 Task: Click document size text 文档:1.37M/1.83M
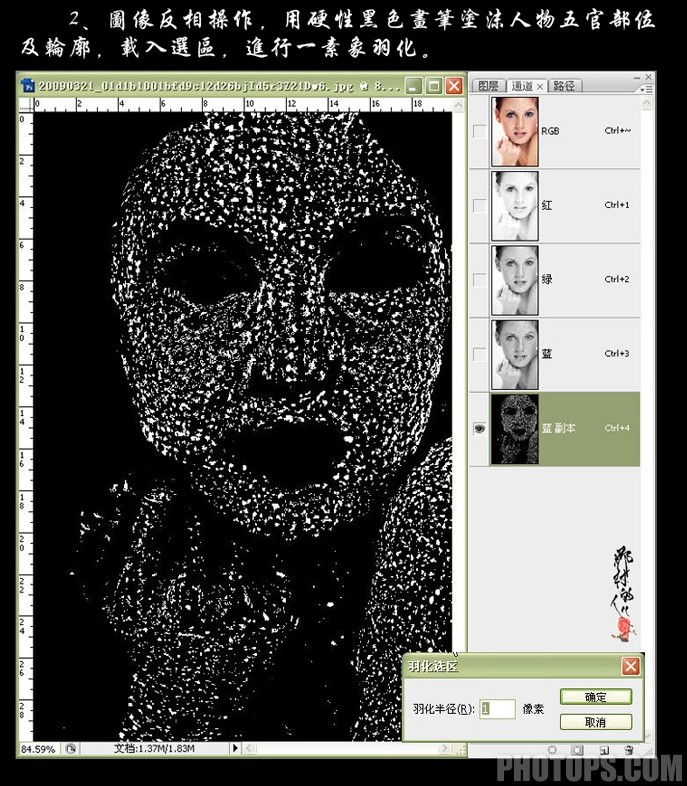tap(154, 748)
